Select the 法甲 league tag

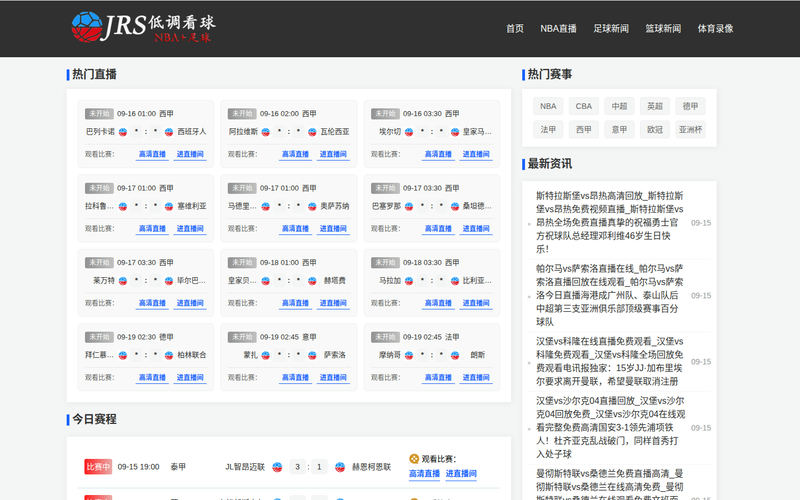(548, 130)
